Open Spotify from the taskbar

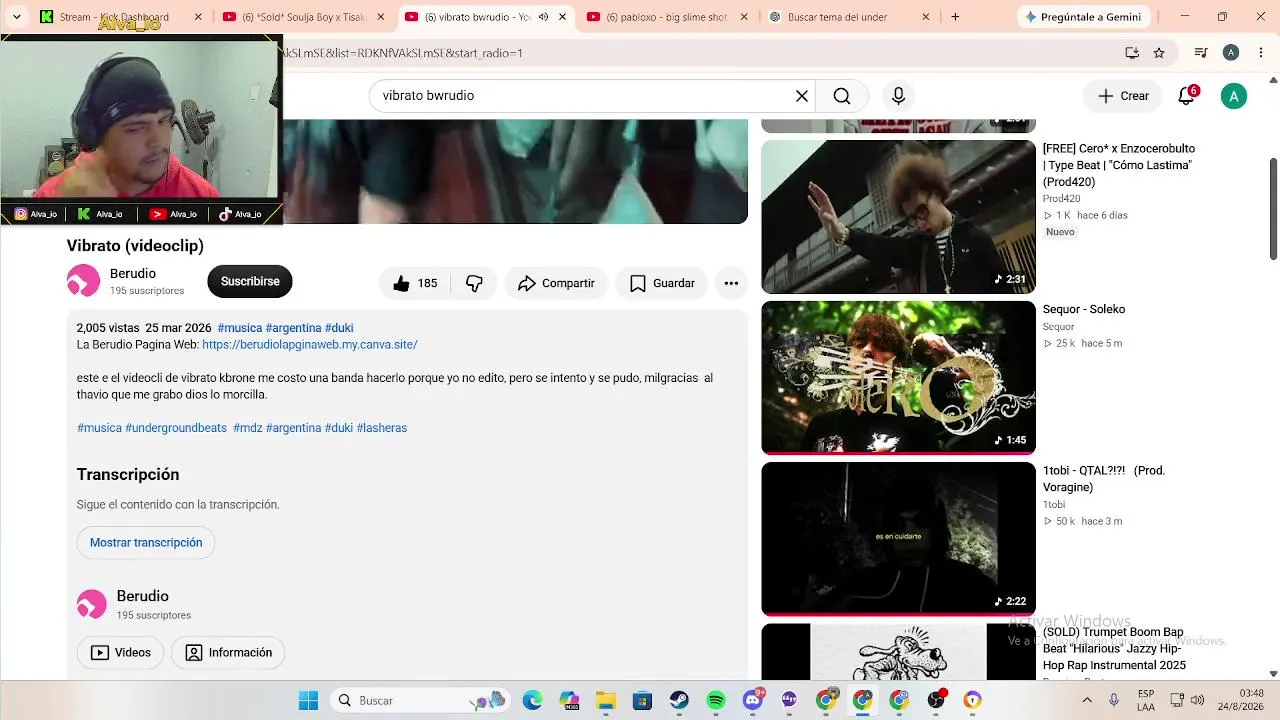tap(716, 700)
